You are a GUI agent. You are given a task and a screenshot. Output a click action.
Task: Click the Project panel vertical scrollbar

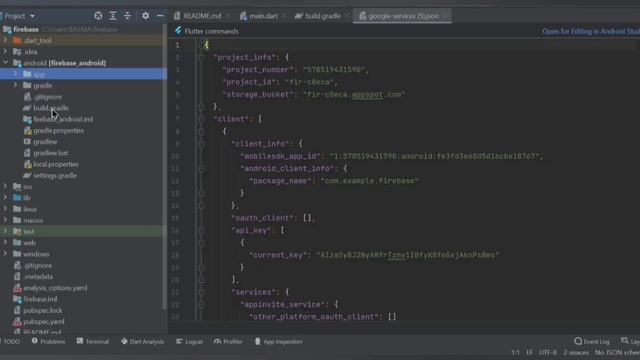pyautogui.click(x=164, y=167)
